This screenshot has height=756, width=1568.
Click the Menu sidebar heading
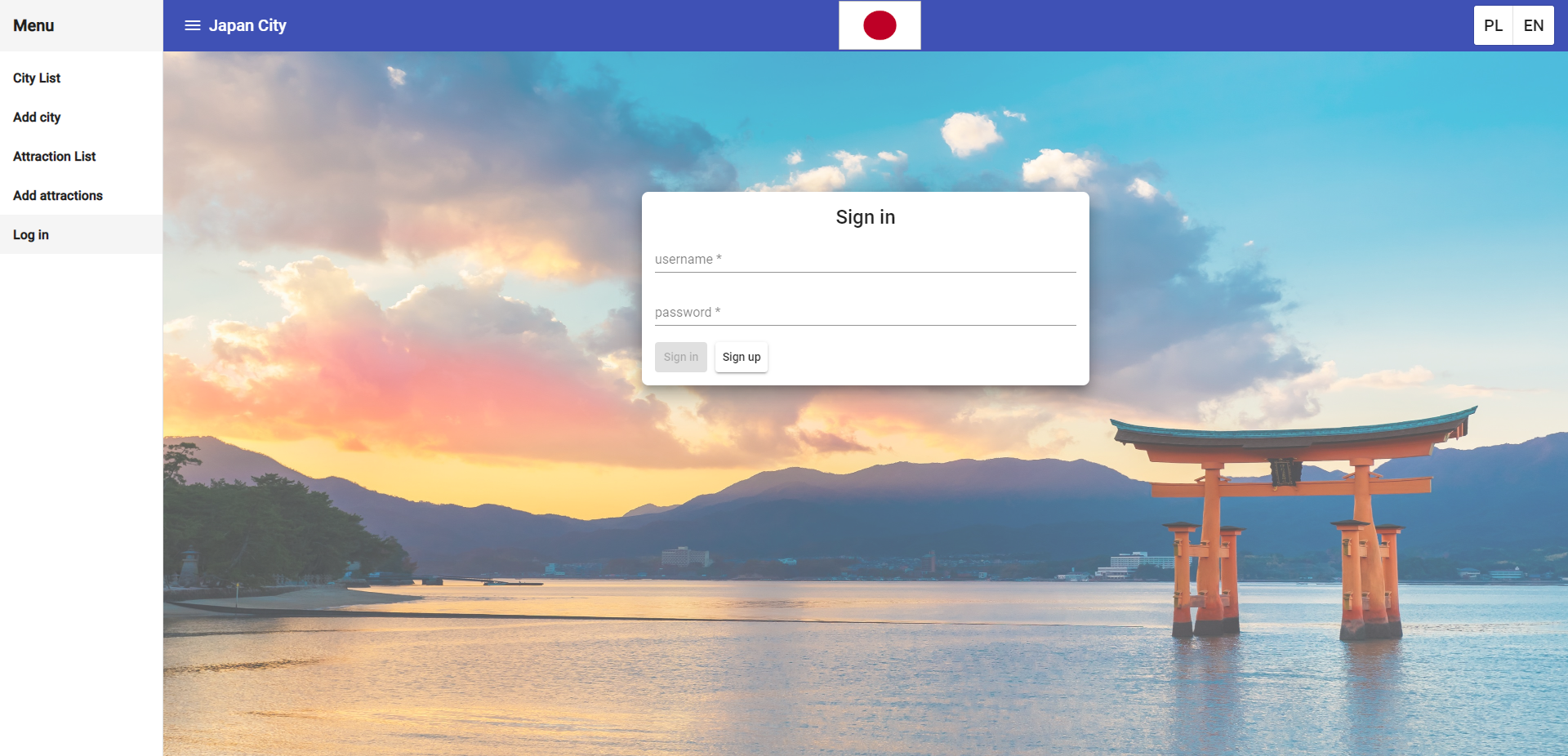point(33,25)
